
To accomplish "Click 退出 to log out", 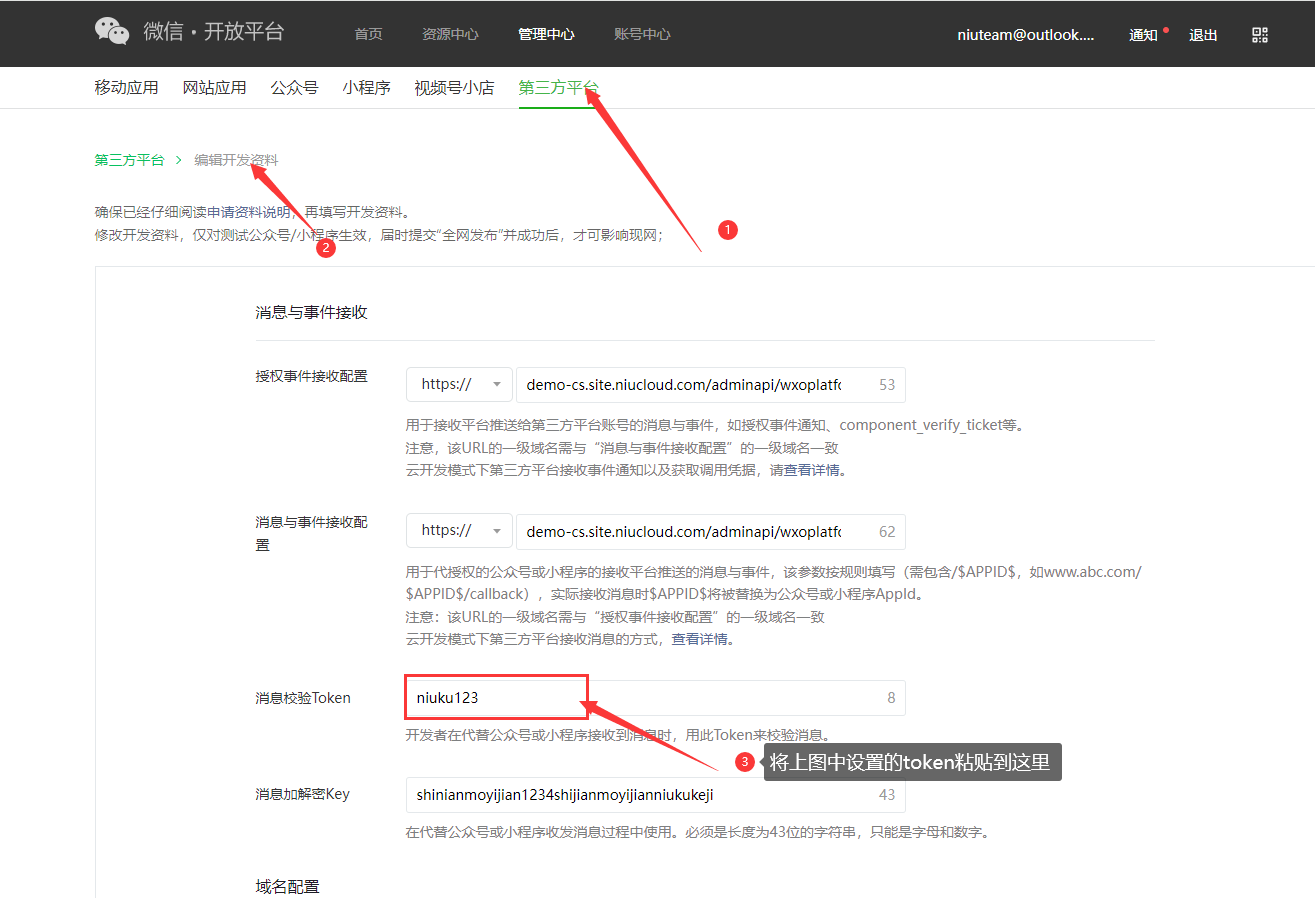I will coord(1203,35).
